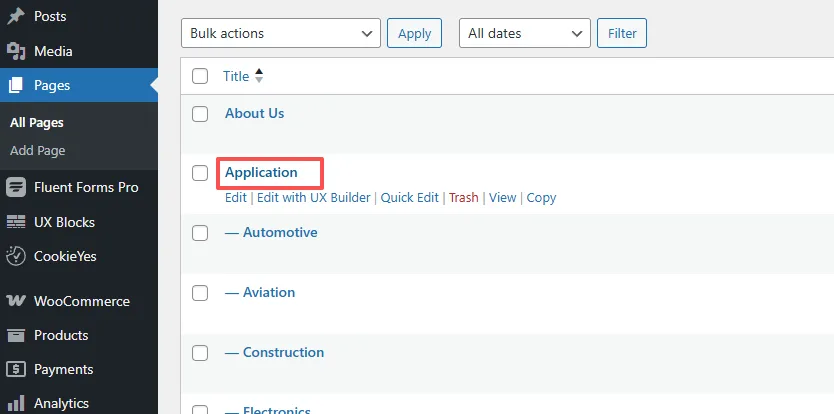This screenshot has height=414, width=834.
Task: Open Analytics via its bar chart icon
Action: click(x=15, y=403)
